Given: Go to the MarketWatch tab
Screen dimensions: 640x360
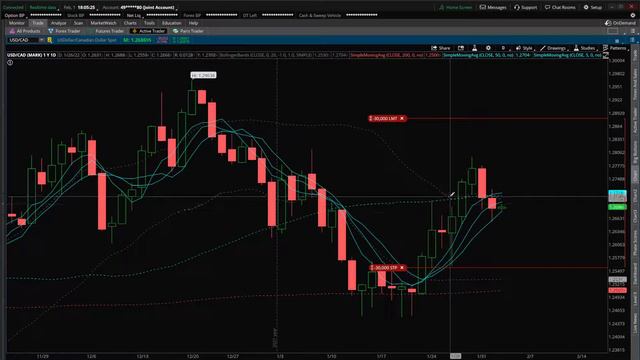Looking at the screenshot, I should pos(103,23).
